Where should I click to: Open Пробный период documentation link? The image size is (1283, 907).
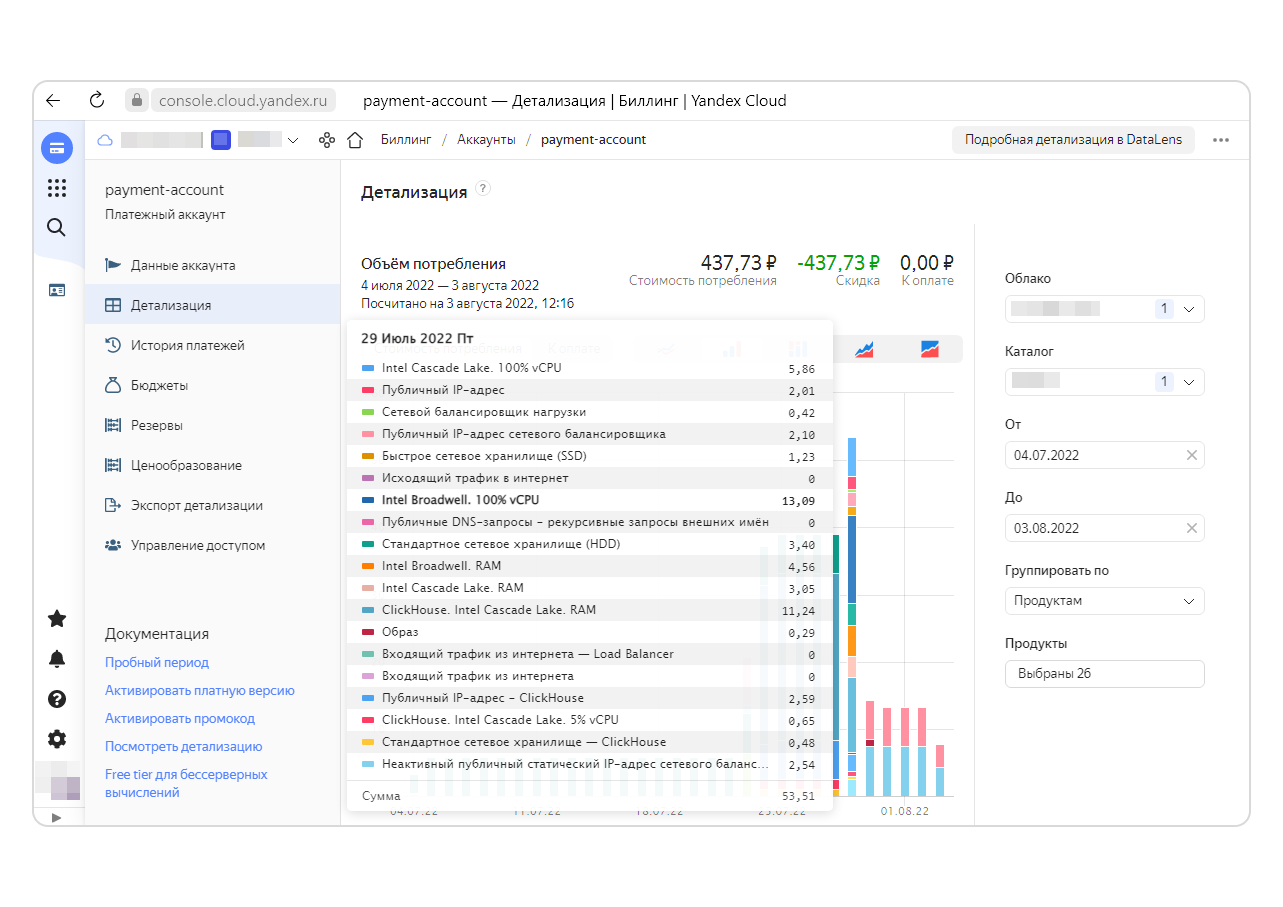(157, 662)
